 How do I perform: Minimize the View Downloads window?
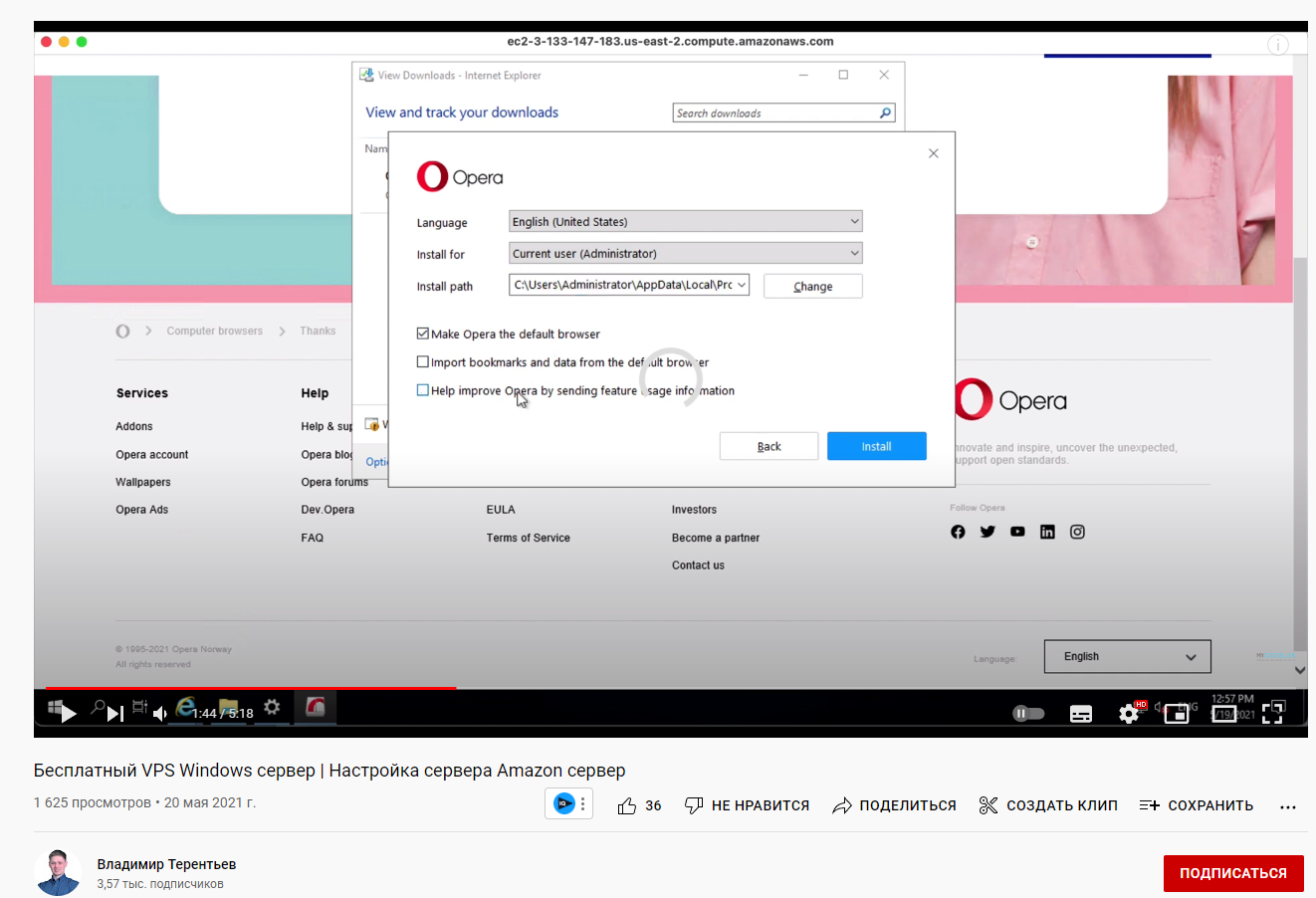tap(803, 75)
